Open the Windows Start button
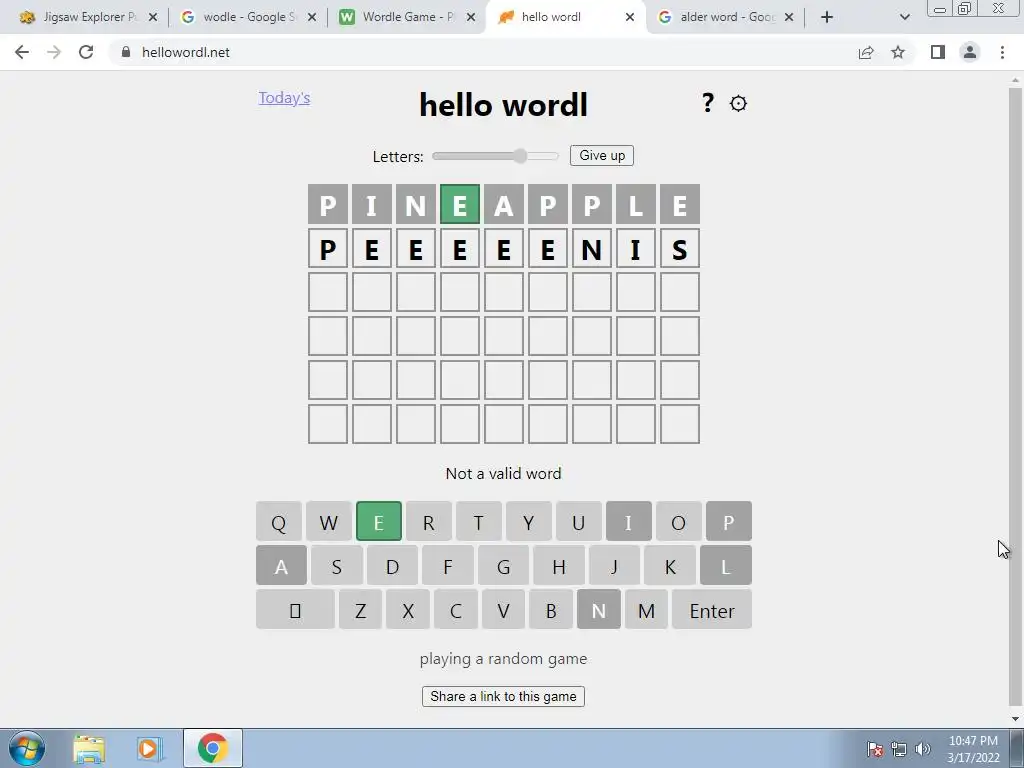 [27, 748]
